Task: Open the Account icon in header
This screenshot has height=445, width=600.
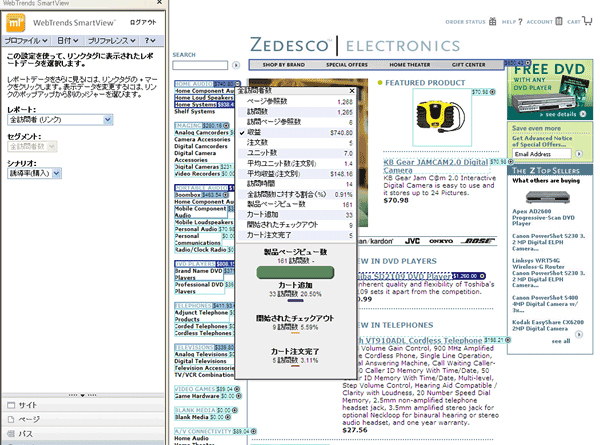Action: tap(559, 21)
